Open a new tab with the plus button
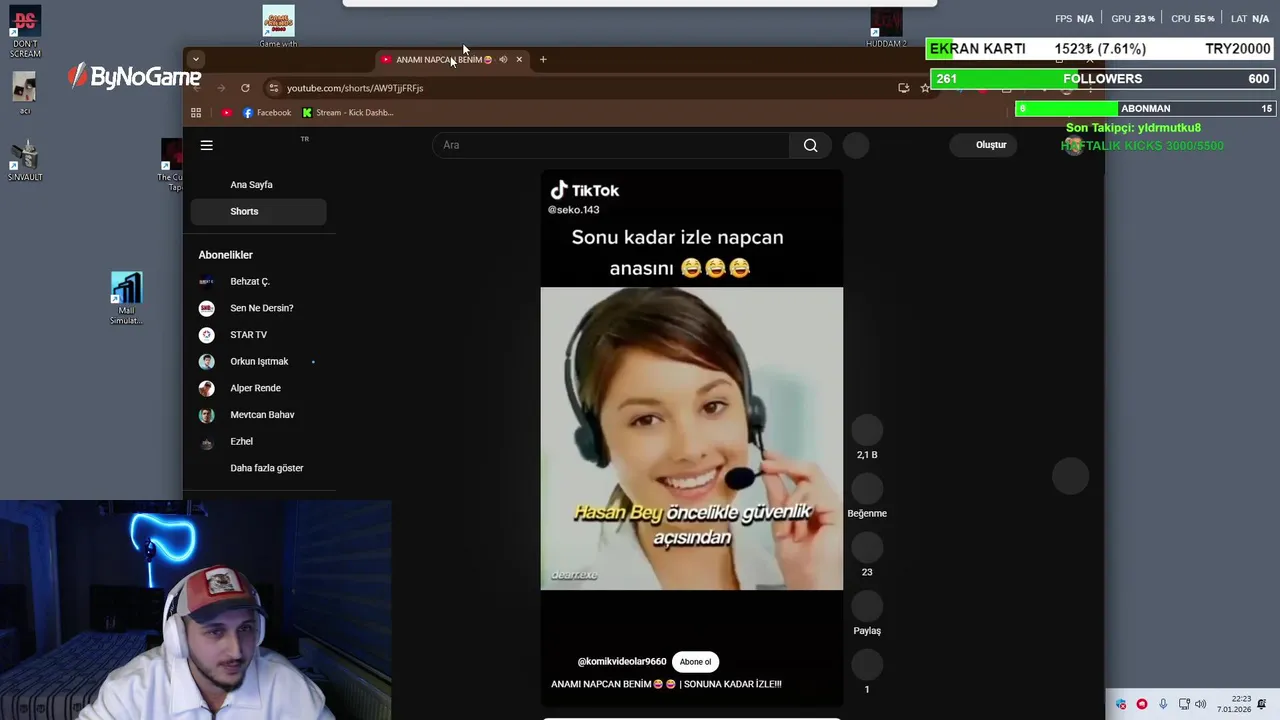The width and height of the screenshot is (1280, 720). pos(543,59)
